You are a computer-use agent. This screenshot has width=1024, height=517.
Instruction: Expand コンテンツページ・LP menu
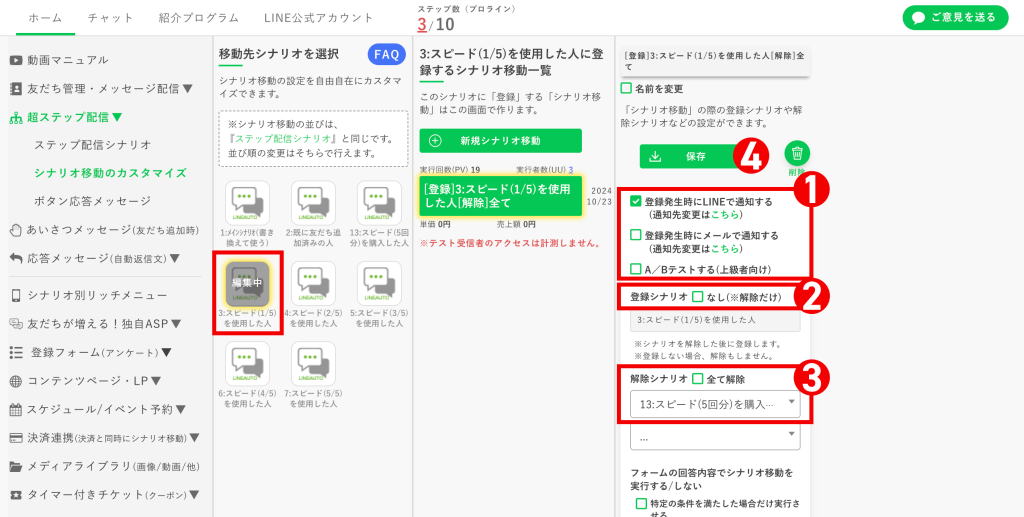(86, 381)
